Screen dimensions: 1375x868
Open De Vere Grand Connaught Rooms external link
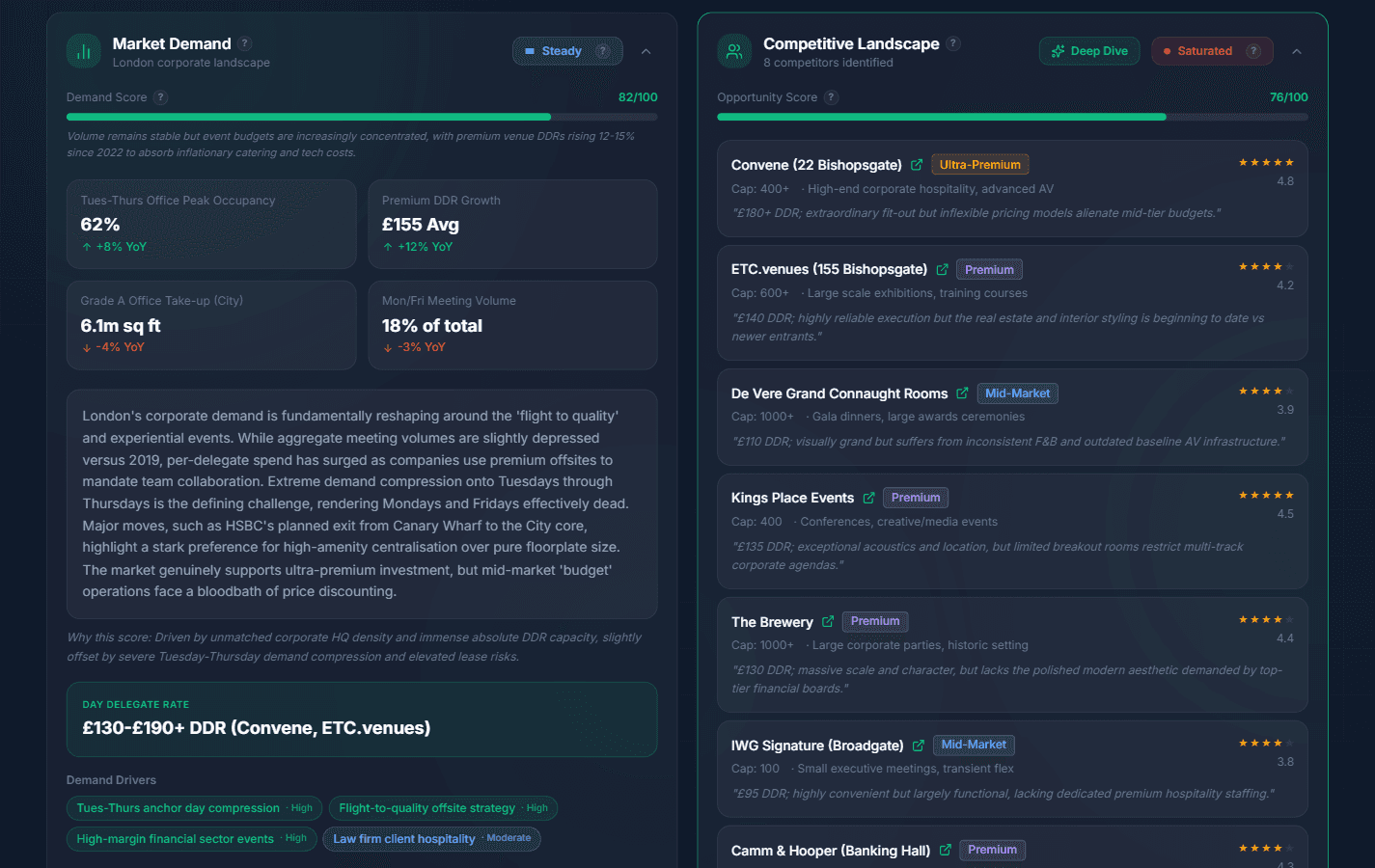tap(962, 393)
